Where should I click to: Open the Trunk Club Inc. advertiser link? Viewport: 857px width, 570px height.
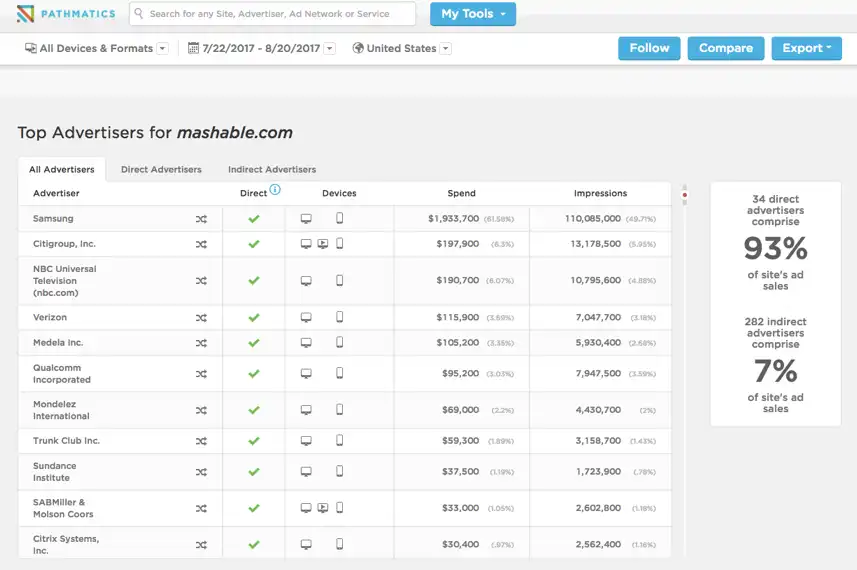[x=66, y=440]
